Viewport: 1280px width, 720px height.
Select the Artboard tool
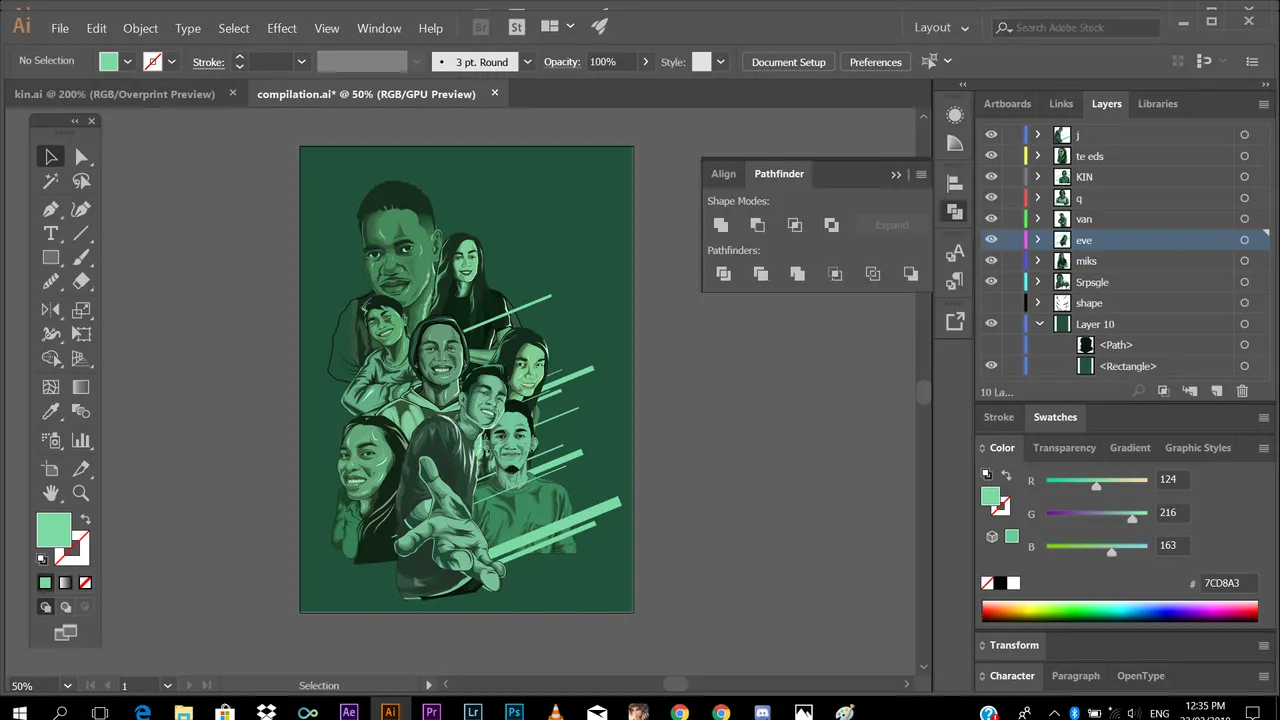coord(51,467)
